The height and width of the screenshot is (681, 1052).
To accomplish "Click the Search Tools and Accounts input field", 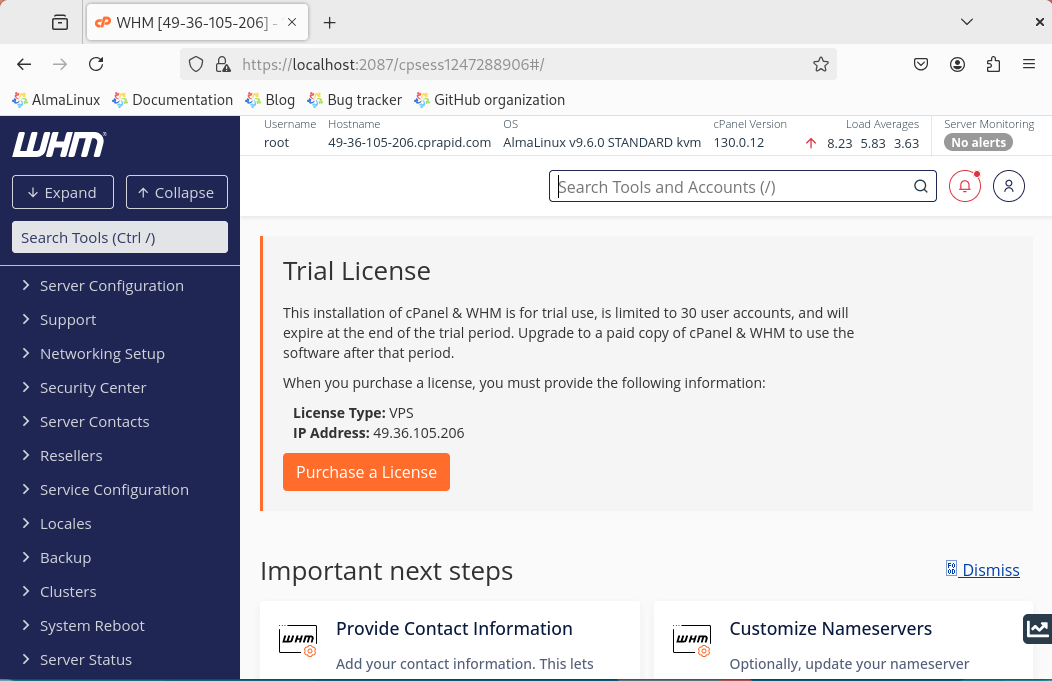I will [x=730, y=186].
